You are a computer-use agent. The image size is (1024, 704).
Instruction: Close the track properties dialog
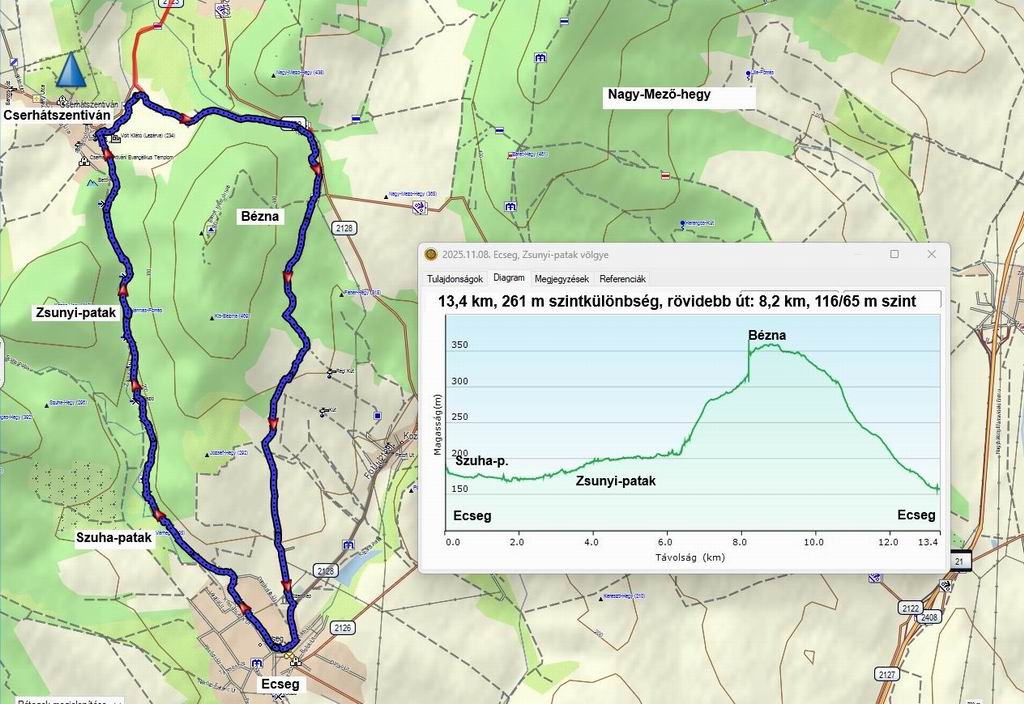(931, 254)
